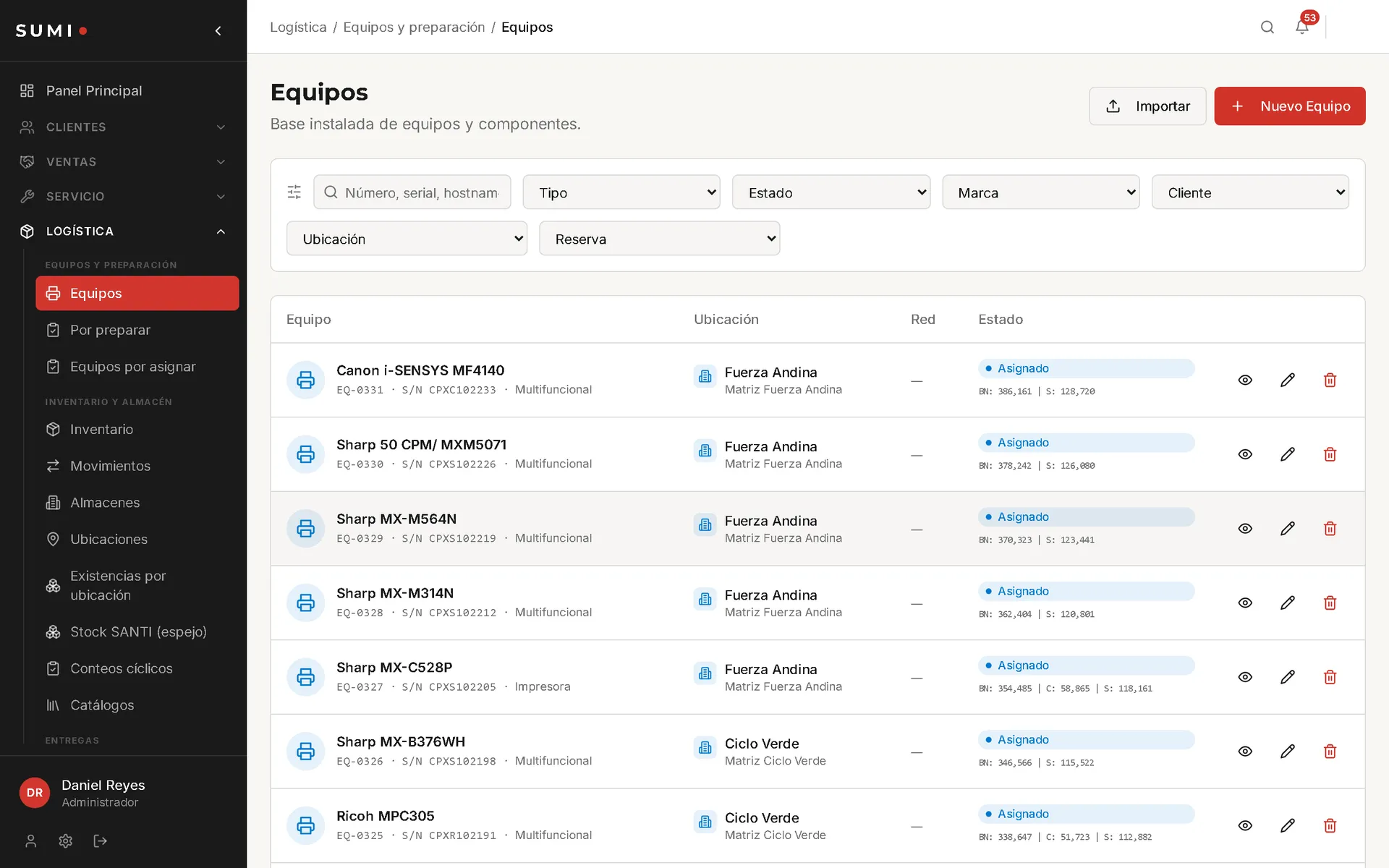The width and height of the screenshot is (1389, 868).
Task: Edit the Sharp MX-B376WH equipment
Action: tap(1288, 752)
